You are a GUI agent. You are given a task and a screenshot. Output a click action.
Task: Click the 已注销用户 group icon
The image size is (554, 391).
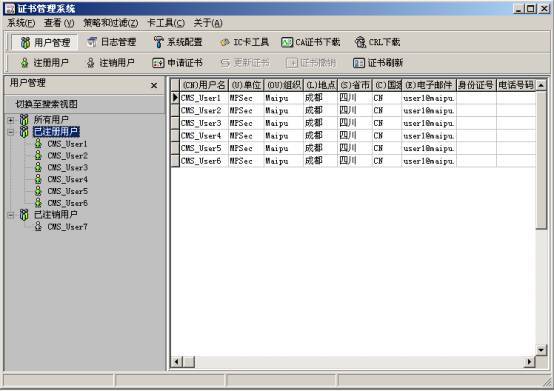[24, 214]
